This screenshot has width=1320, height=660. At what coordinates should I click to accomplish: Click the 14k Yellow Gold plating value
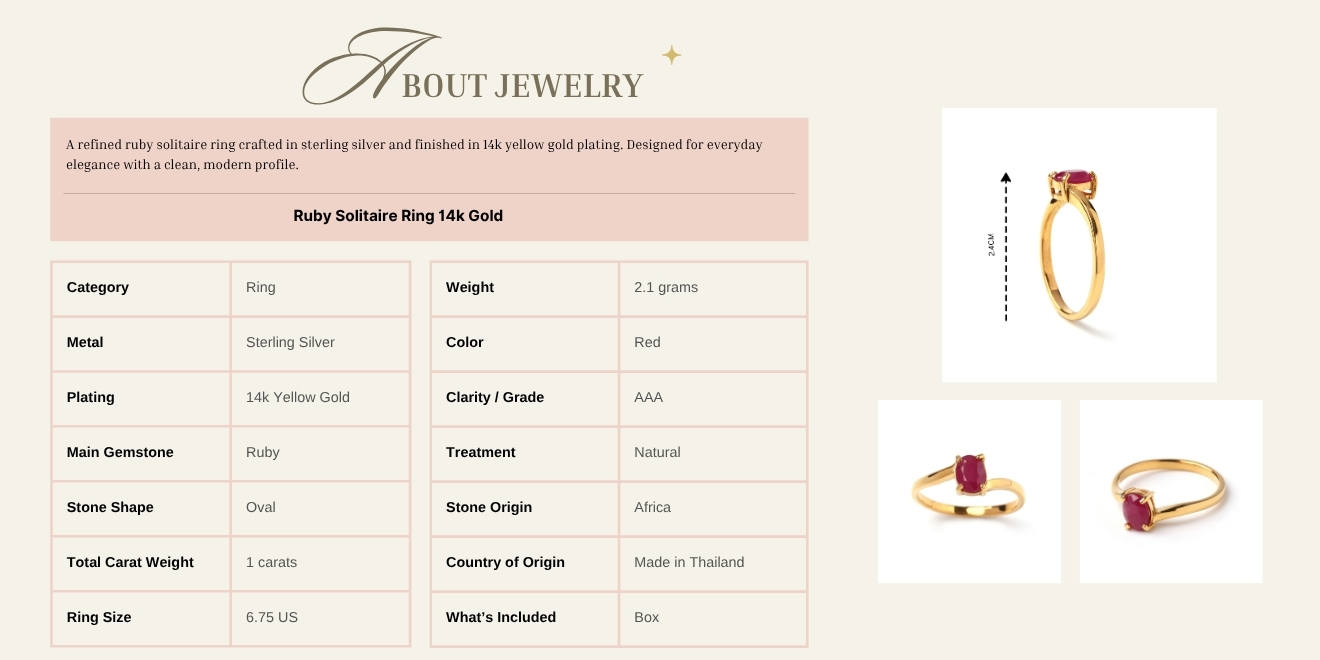click(298, 397)
